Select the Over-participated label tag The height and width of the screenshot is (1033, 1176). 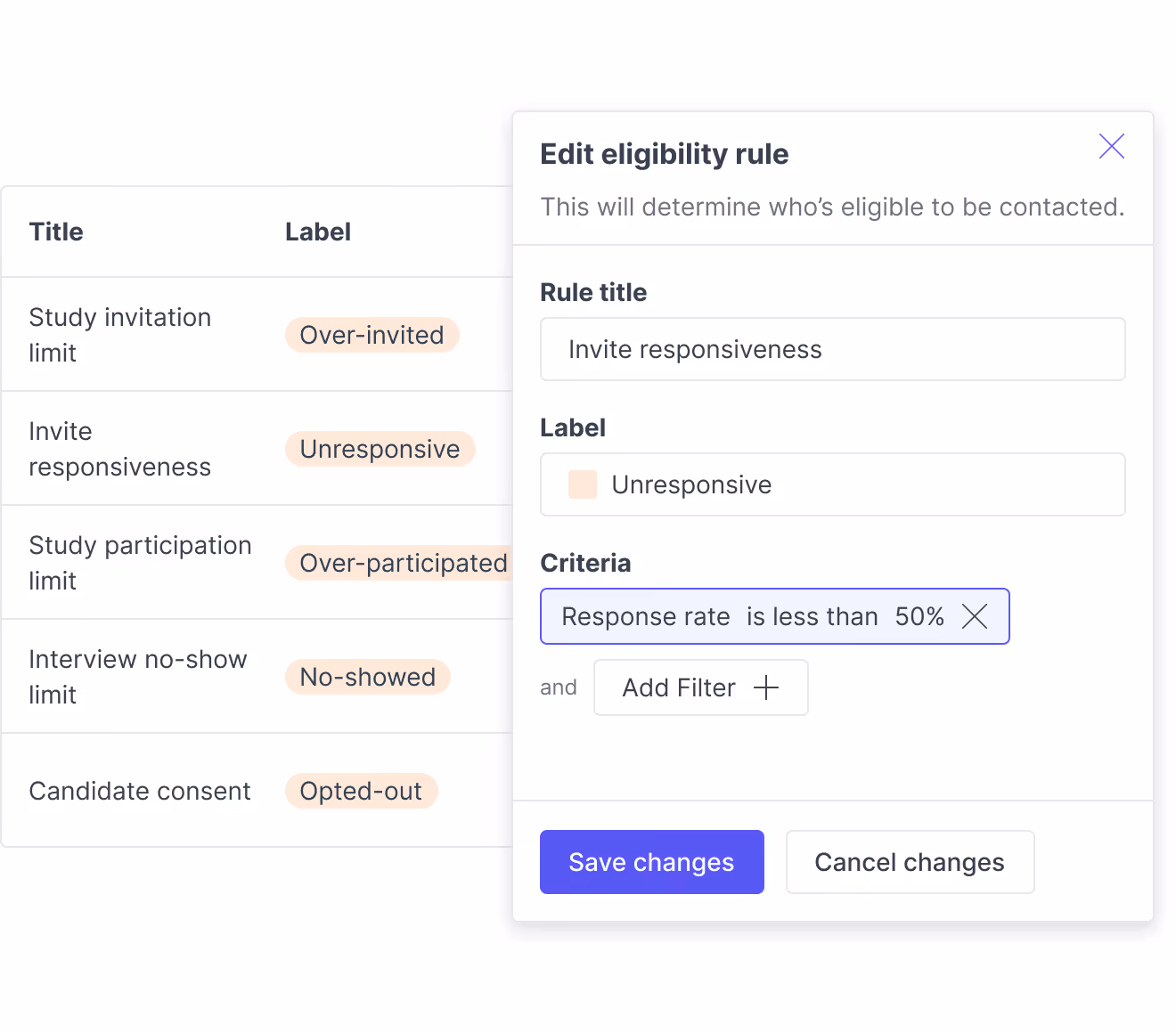(x=403, y=563)
